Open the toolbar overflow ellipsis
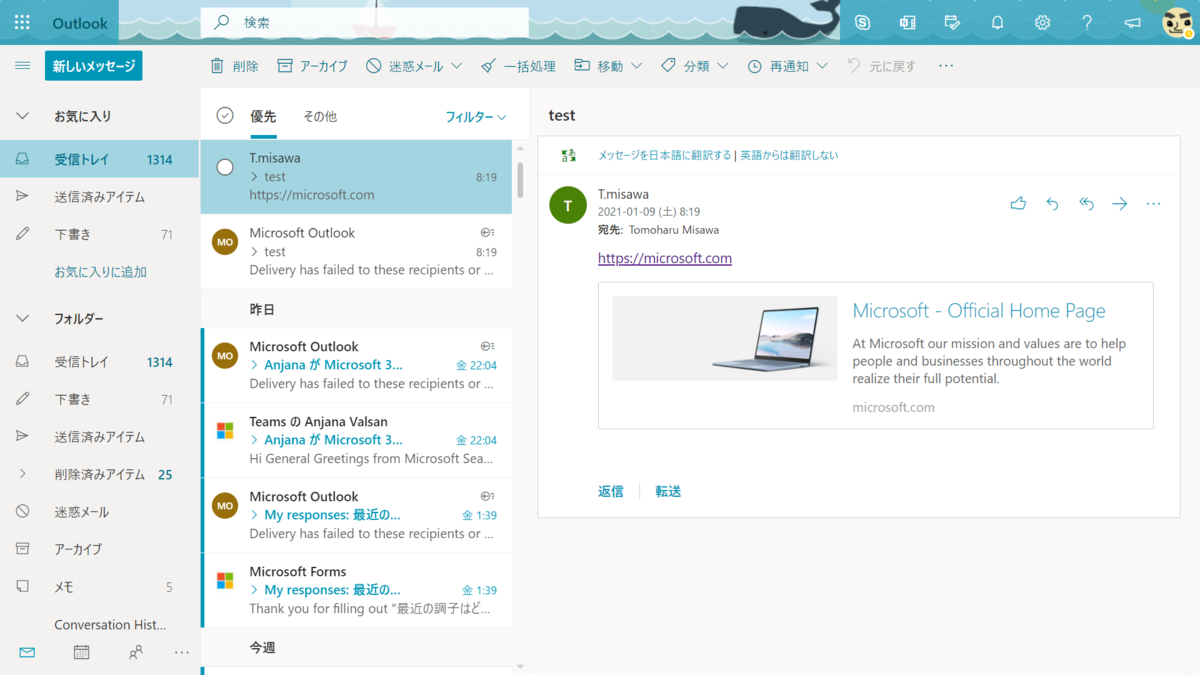This screenshot has width=1200, height=675. tap(946, 66)
